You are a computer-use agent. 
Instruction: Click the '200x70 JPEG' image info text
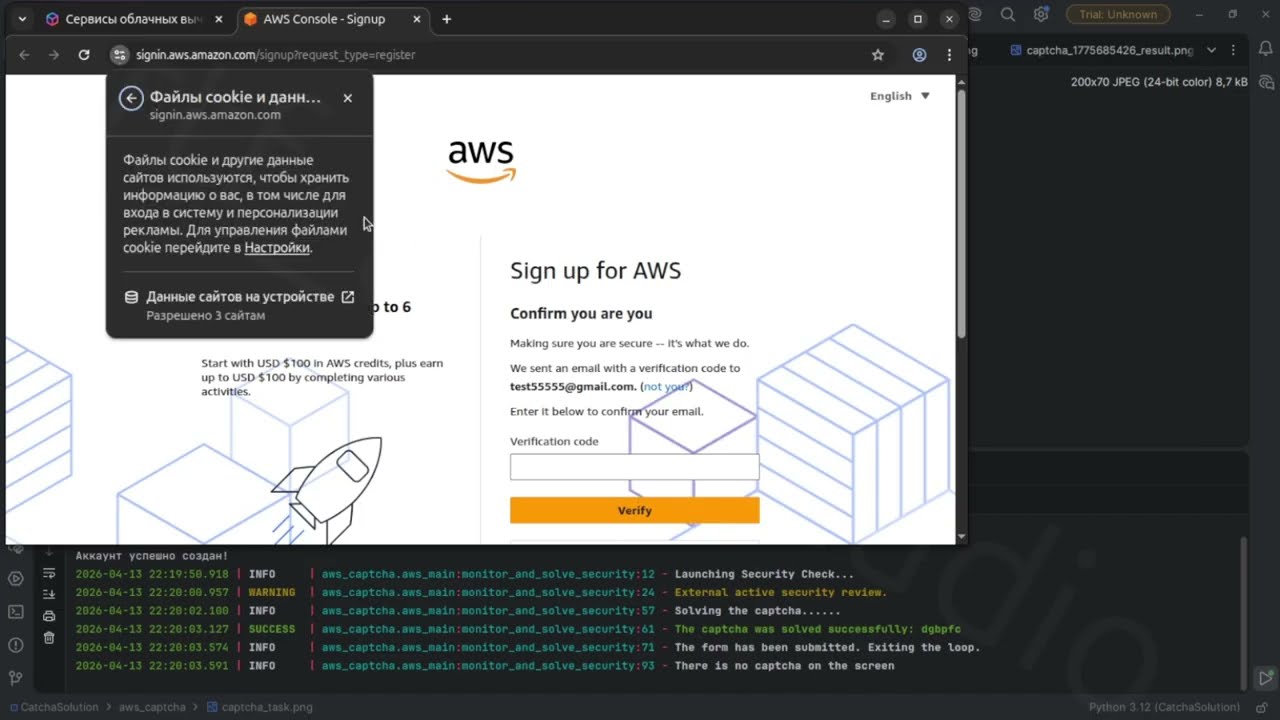(x=1159, y=82)
